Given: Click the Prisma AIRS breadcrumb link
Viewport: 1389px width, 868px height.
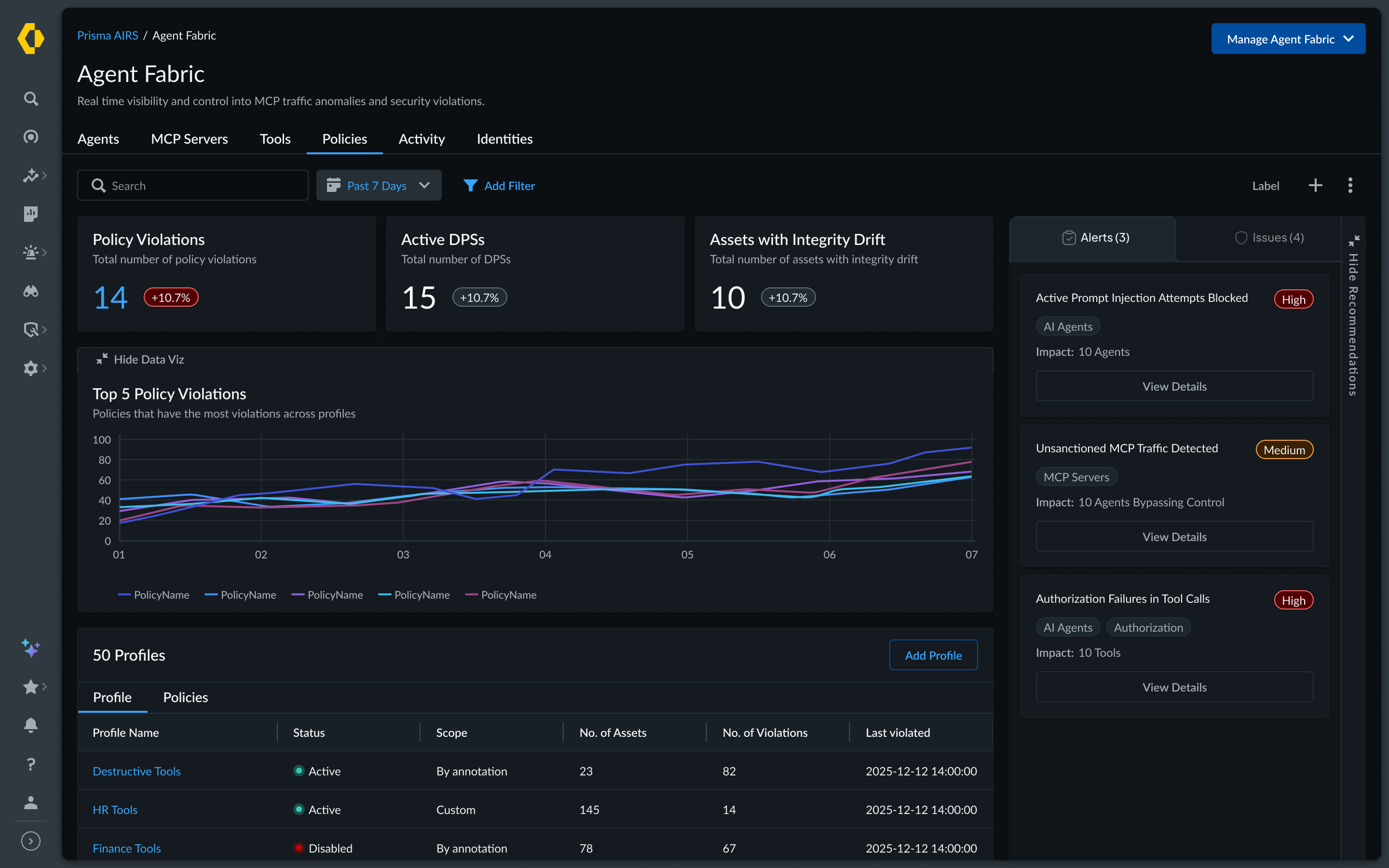Looking at the screenshot, I should [x=108, y=36].
